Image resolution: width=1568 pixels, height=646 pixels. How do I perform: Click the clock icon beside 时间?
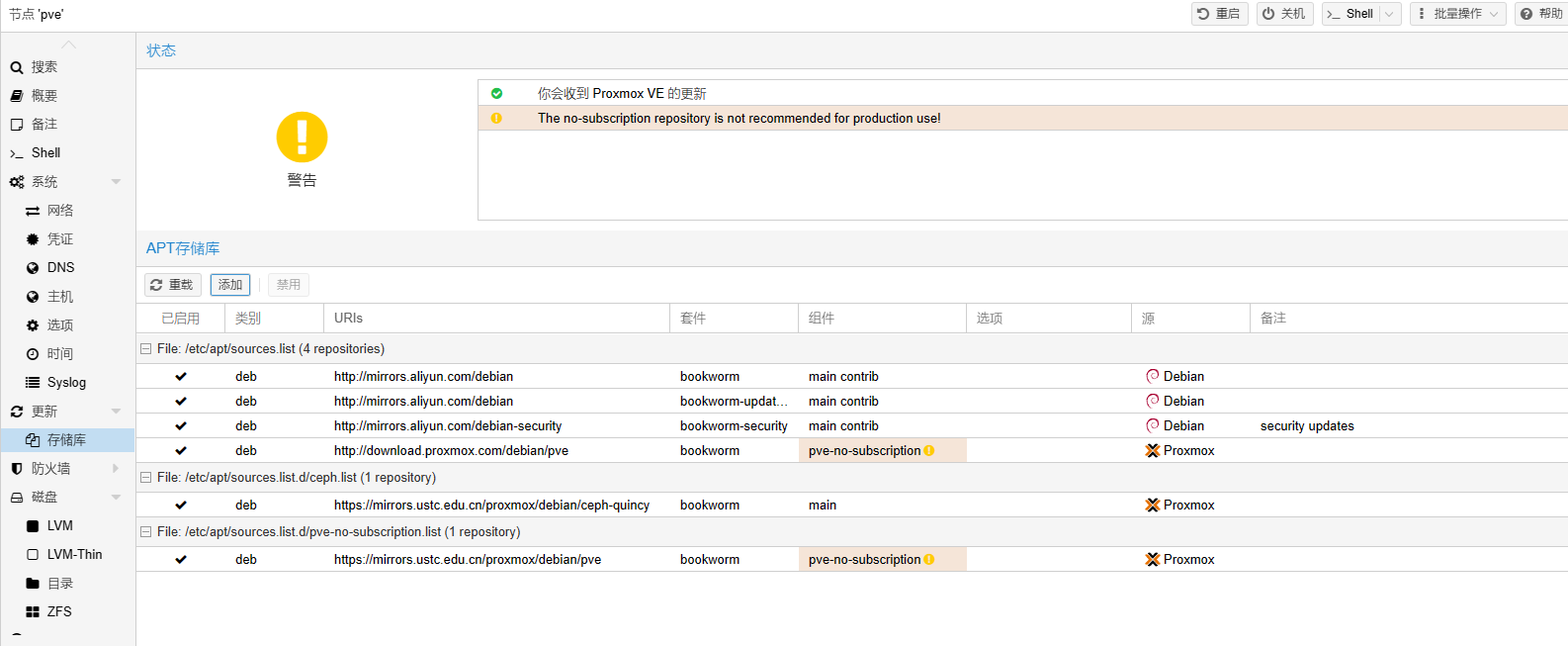click(33, 354)
